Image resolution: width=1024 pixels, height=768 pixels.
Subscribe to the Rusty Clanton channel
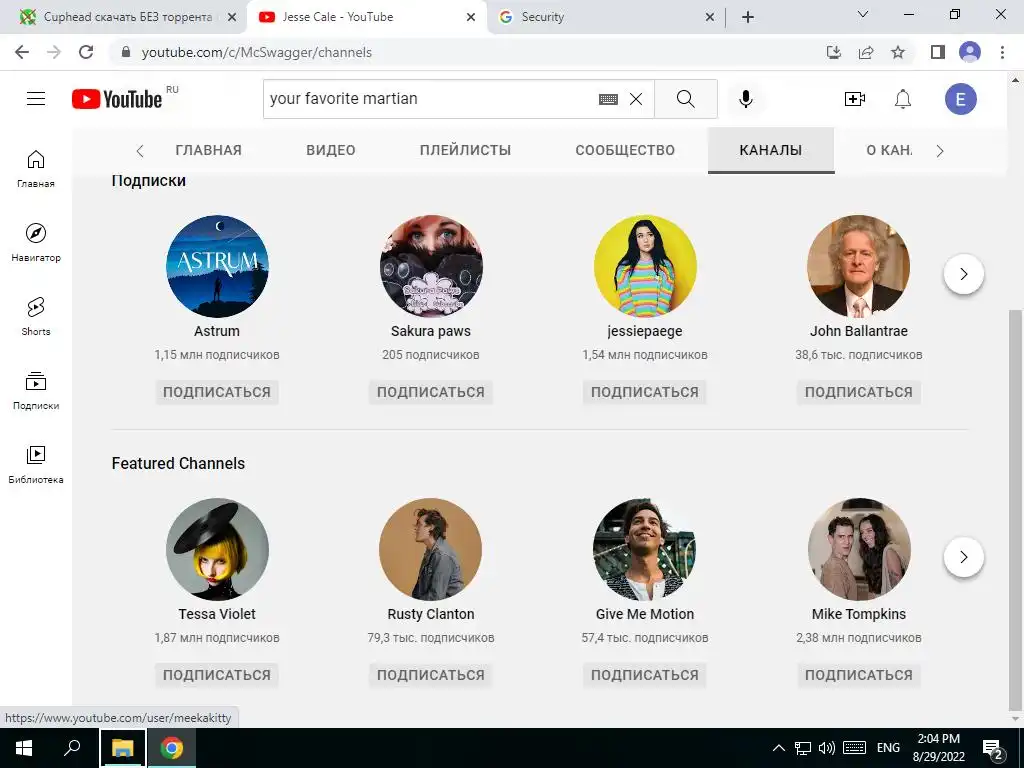431,675
